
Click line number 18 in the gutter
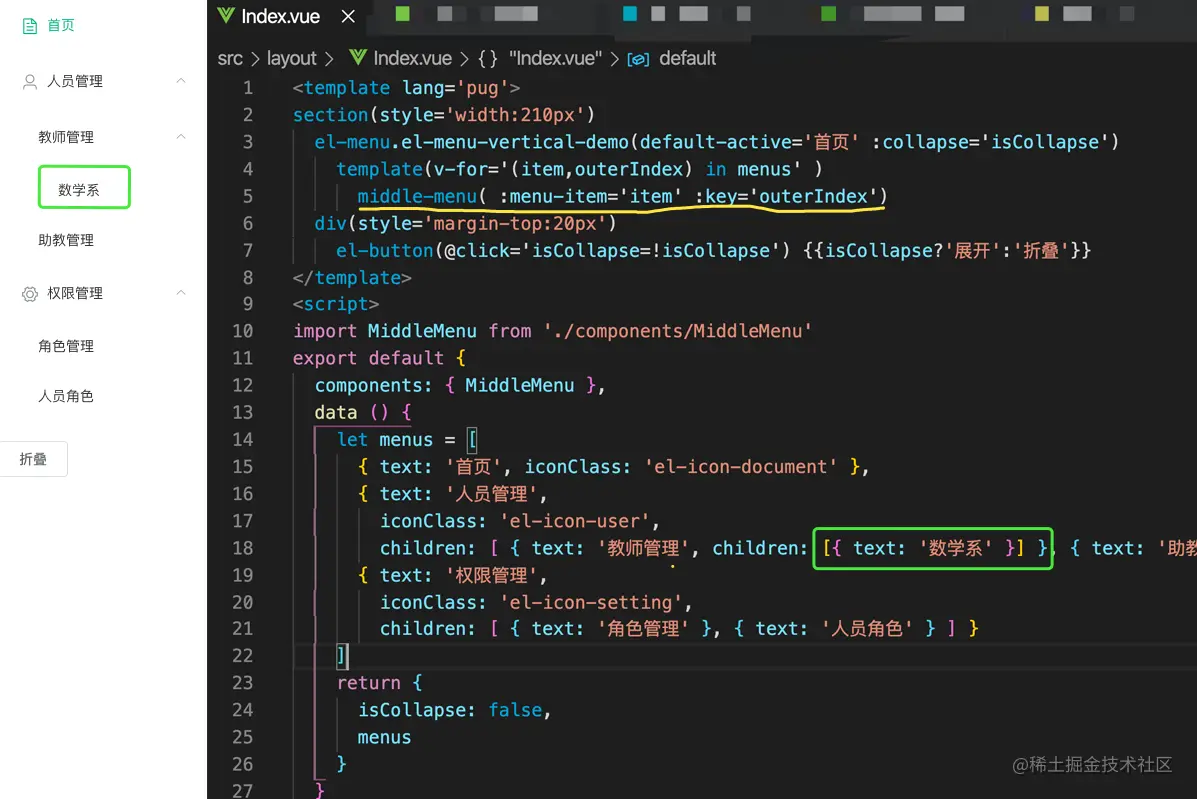243,548
